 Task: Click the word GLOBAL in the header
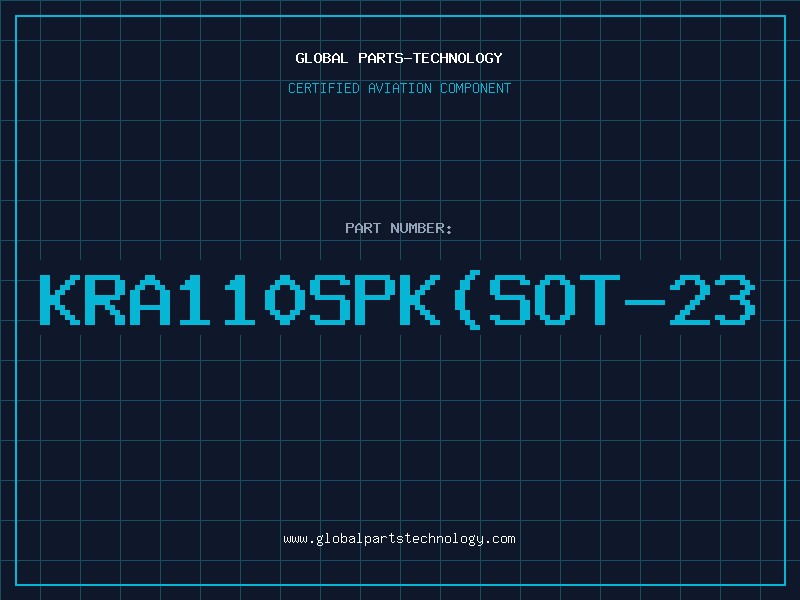(x=322, y=58)
